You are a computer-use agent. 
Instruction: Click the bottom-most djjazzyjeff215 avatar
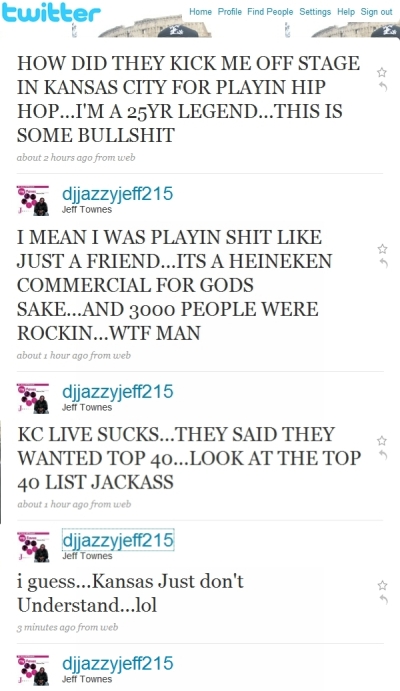(33, 670)
